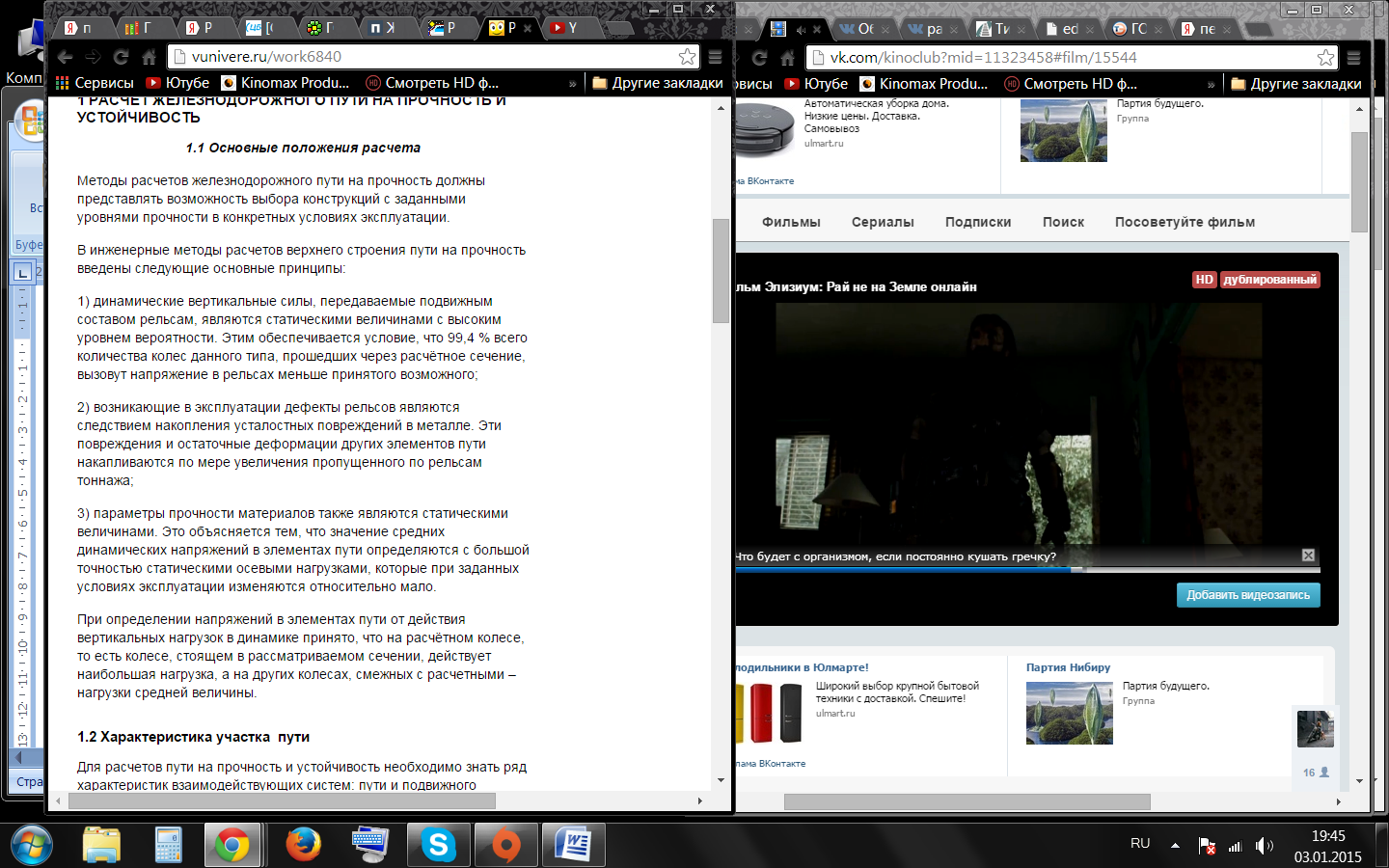
Task: Open the Сериалы section in the kinoclub menu
Action: point(882,222)
